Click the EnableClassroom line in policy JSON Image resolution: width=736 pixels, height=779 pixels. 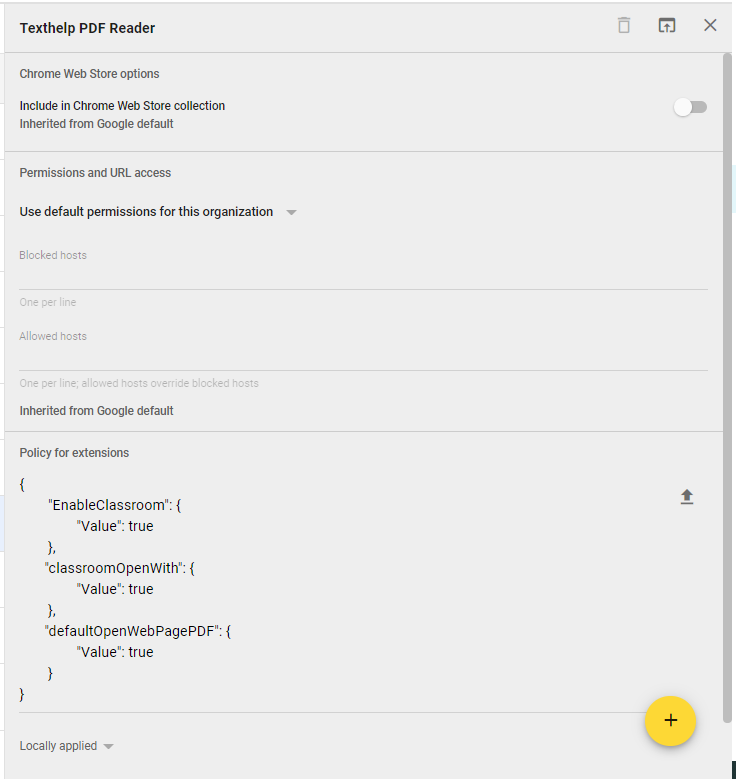[x=115, y=505]
